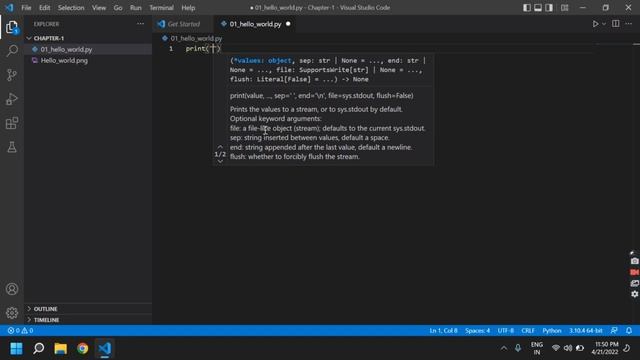640x360 pixels.
Task: Open the Manage gear in activity bar
Action: tap(12, 313)
